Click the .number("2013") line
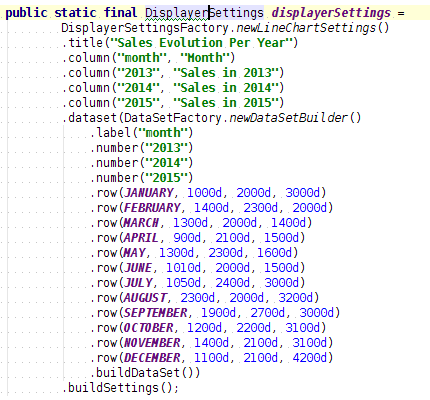Viewport: 430px width, 400px height. pos(141,148)
